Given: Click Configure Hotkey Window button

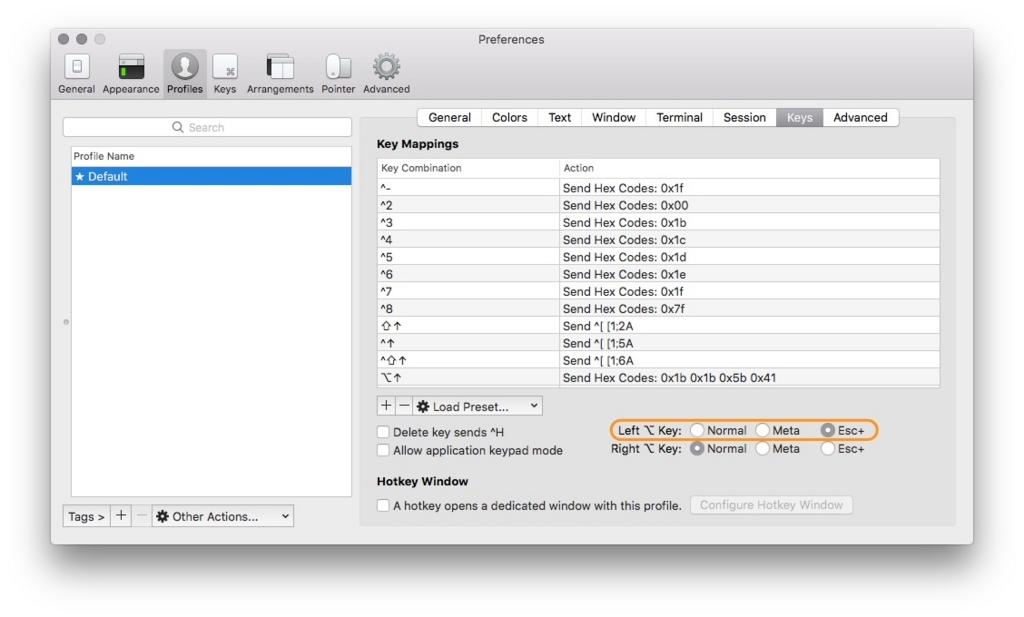Looking at the screenshot, I should pos(771,505).
